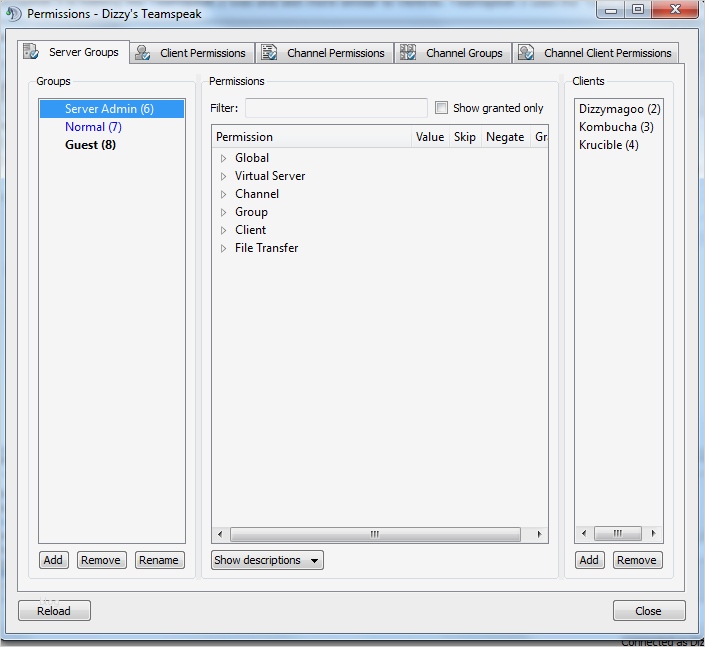
Task: Expand the Virtual Server permission category
Action: coord(223,176)
